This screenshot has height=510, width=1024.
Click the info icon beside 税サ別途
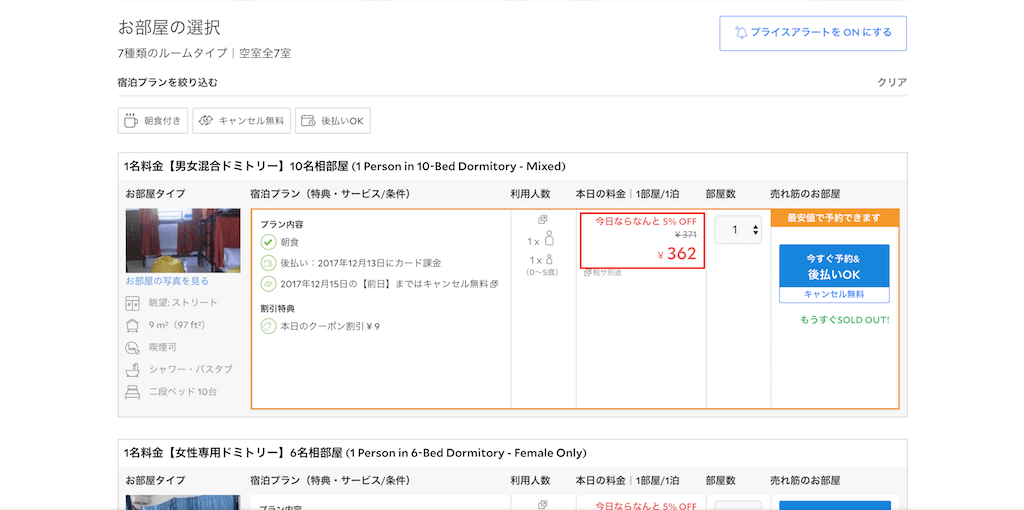[x=586, y=272]
